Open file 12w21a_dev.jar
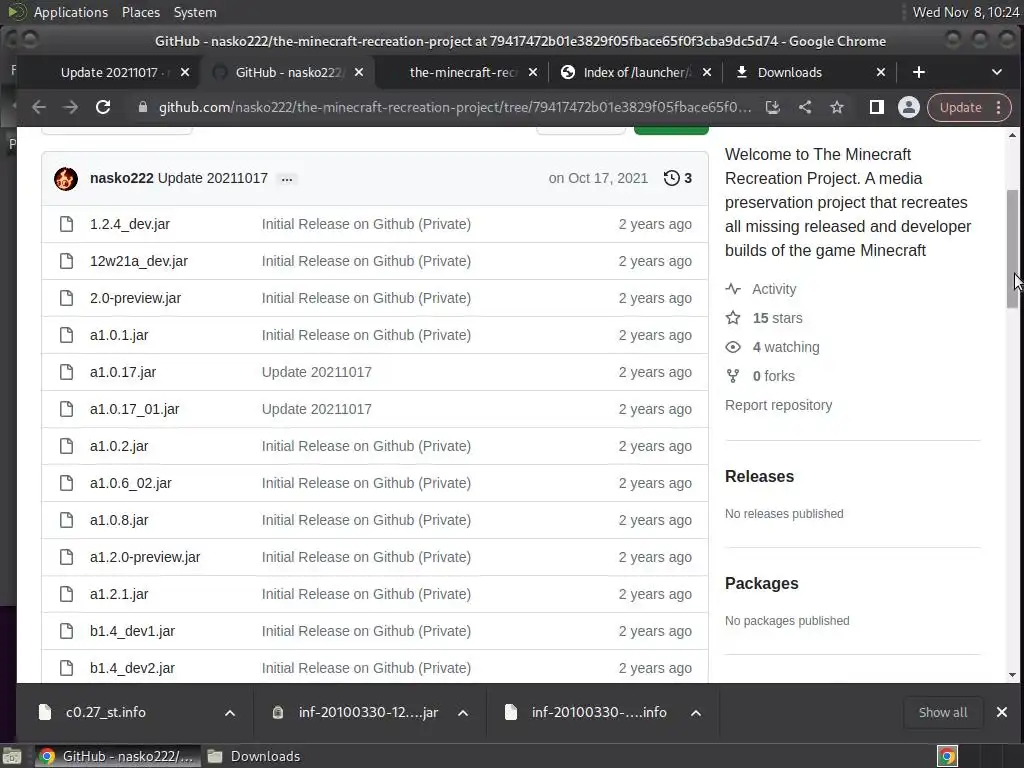The height and width of the screenshot is (768, 1024). tap(139, 261)
